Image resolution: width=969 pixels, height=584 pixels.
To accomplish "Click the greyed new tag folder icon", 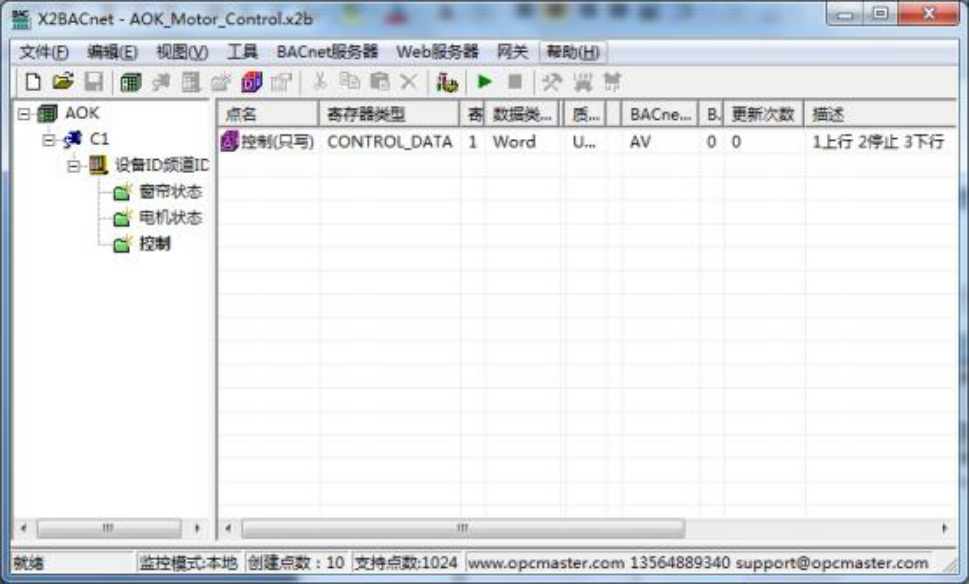I will 221,82.
